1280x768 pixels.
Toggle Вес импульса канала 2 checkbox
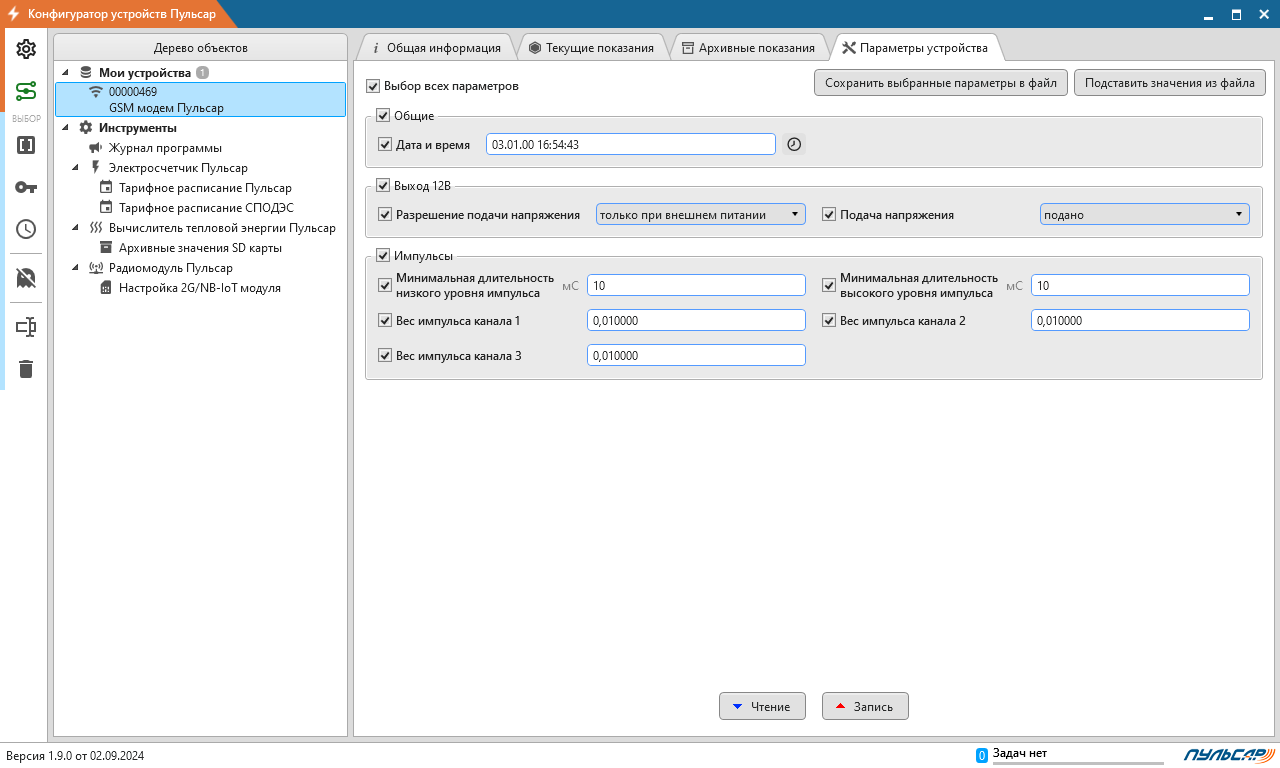click(829, 321)
